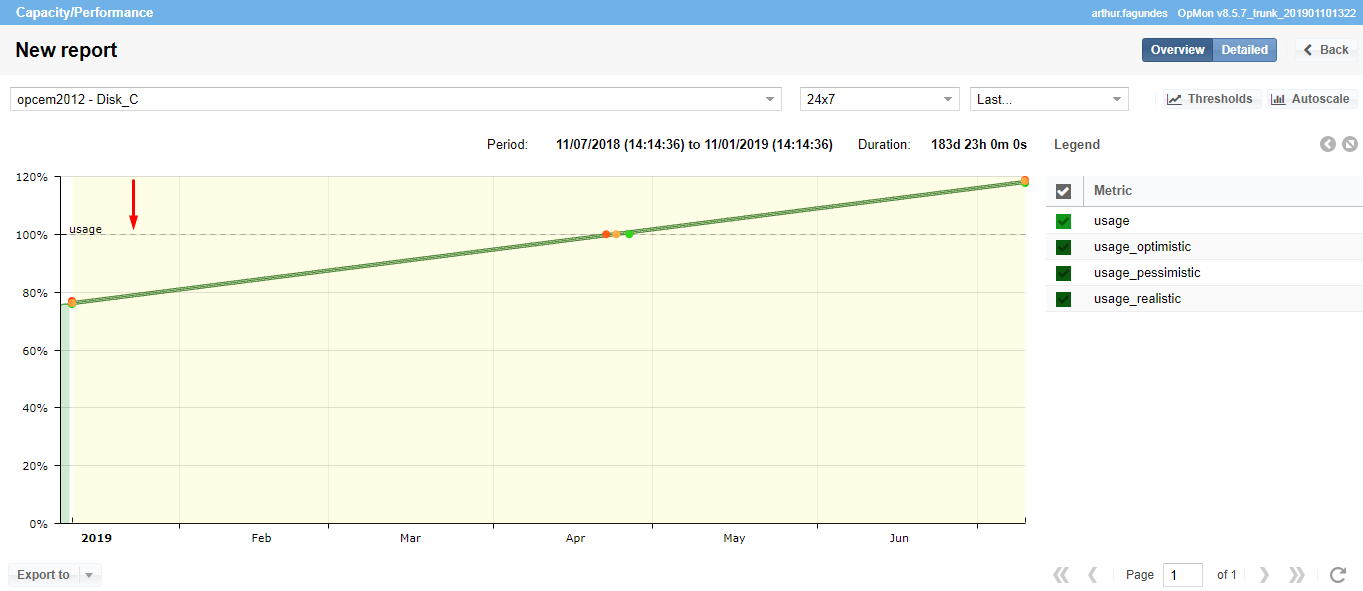This screenshot has height=591, width=1363.
Task: Click the usage_realistic legend label
Action: point(1137,299)
